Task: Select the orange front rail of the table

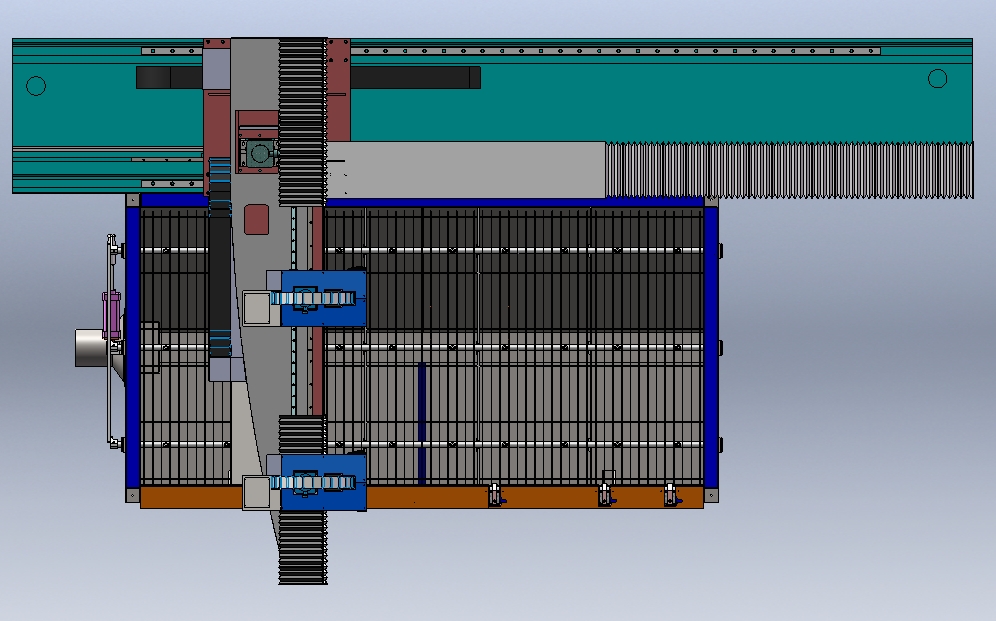Action: pyautogui.click(x=421, y=497)
